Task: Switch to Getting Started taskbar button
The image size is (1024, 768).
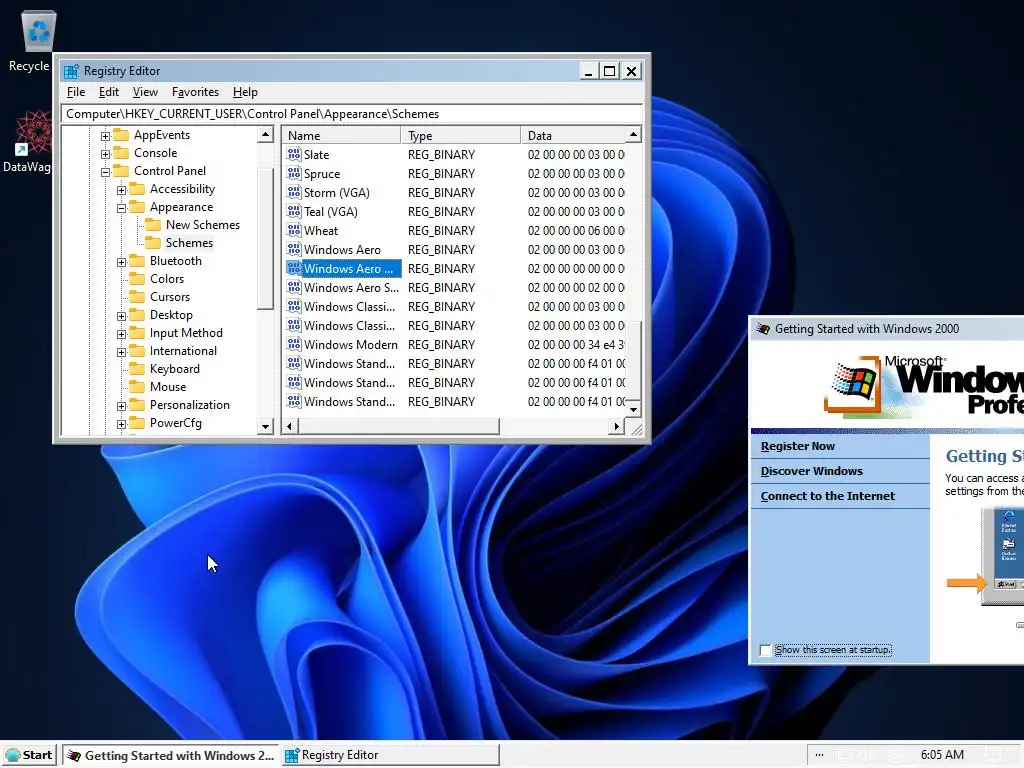Action: [x=171, y=755]
